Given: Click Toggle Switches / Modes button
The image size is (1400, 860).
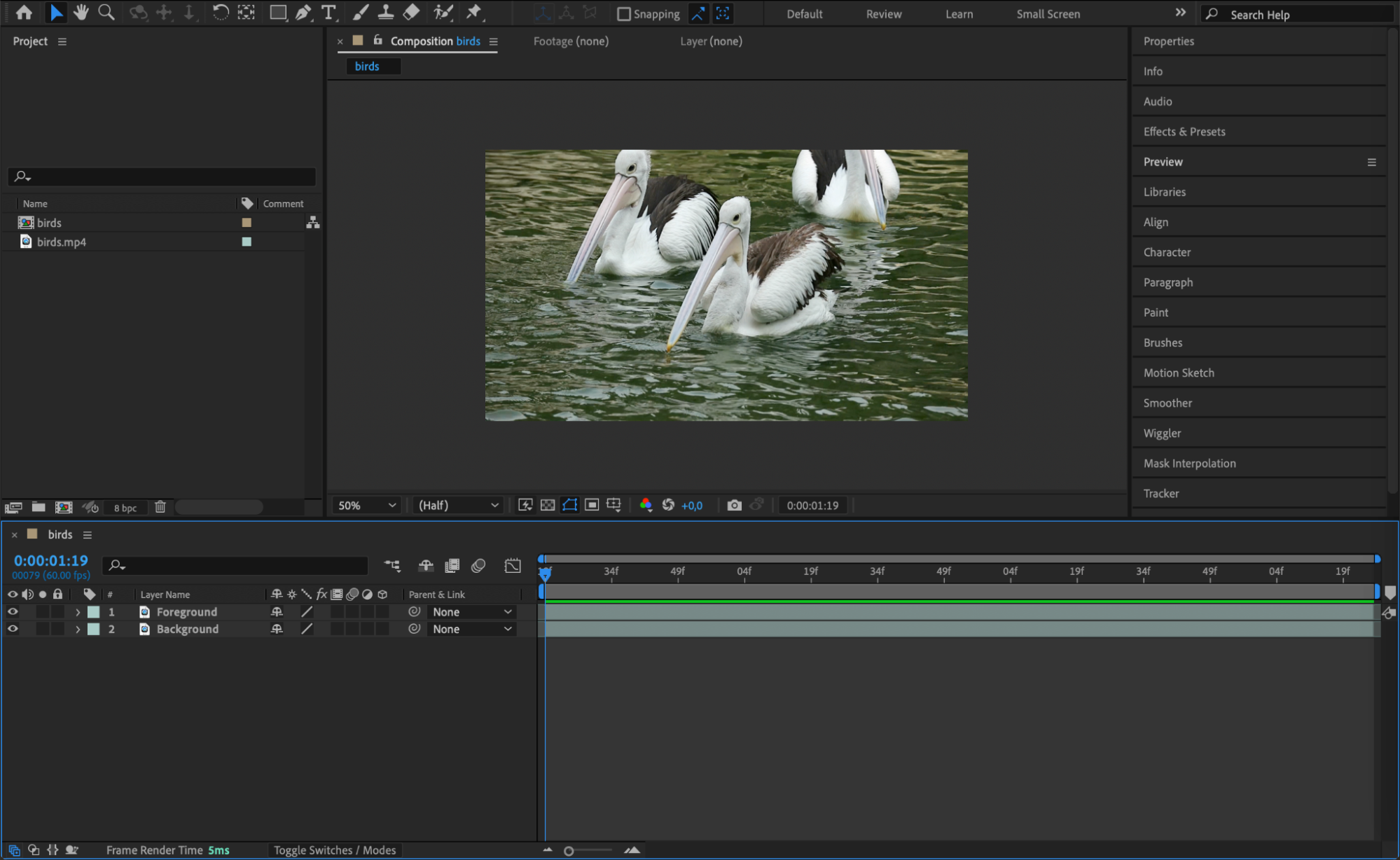Looking at the screenshot, I should (335, 850).
